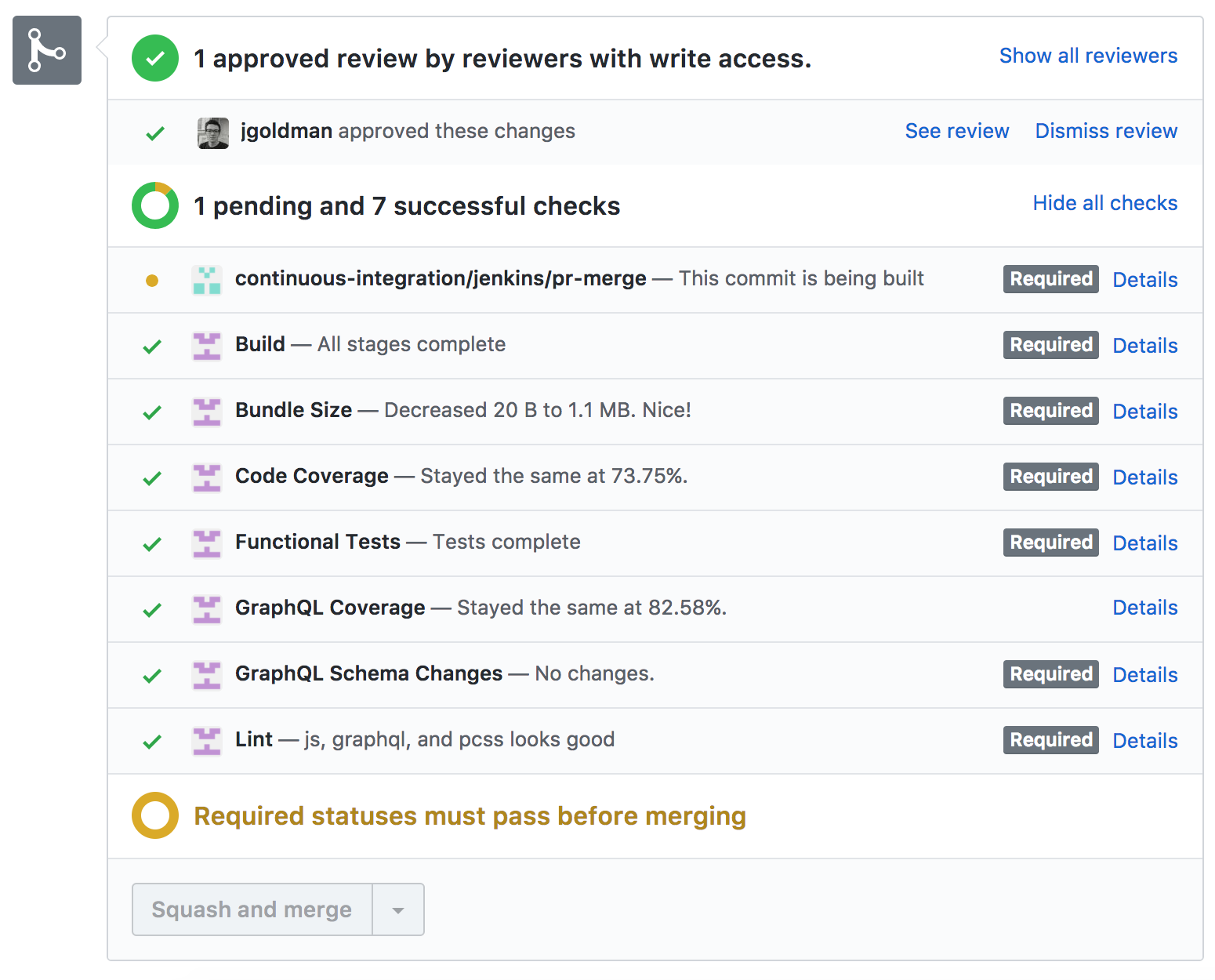The height and width of the screenshot is (980, 1215).
Task: Click the git merge icon at top left
Action: click(x=46, y=49)
